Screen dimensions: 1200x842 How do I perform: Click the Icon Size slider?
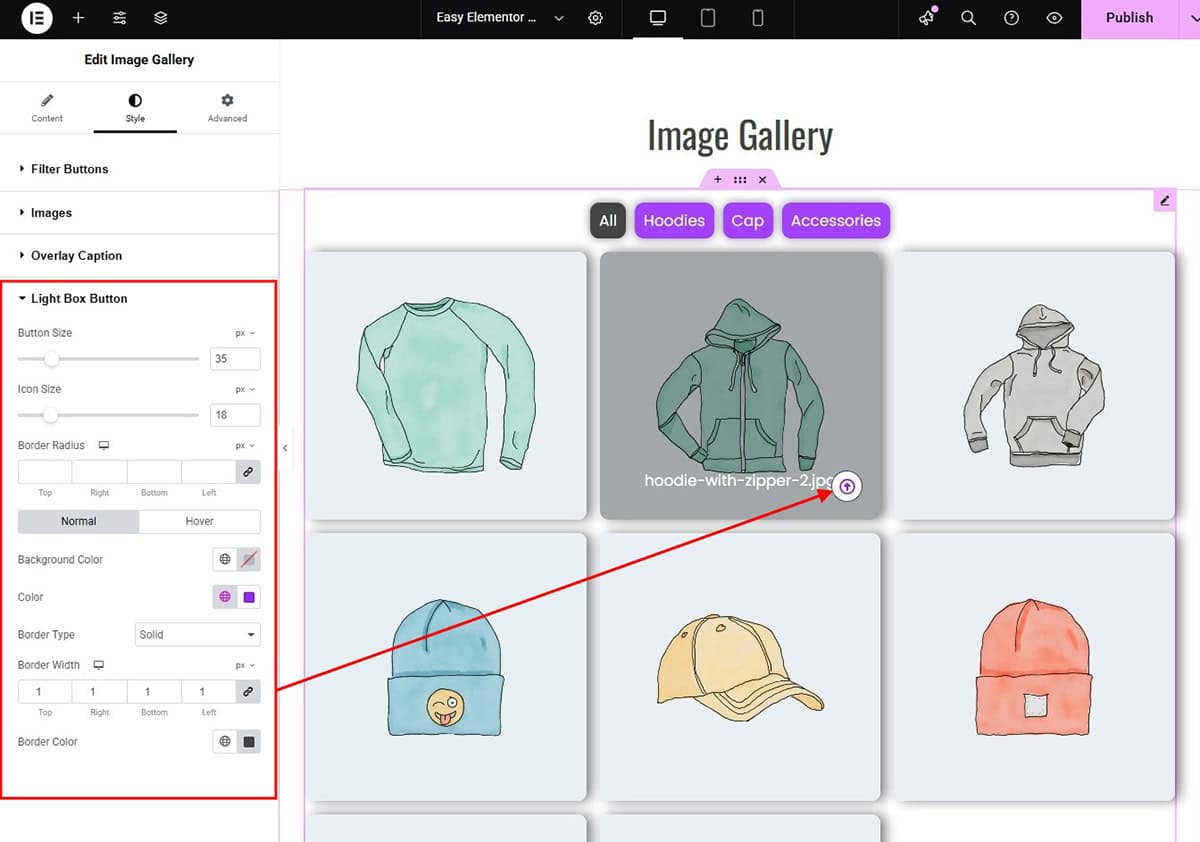click(x=108, y=415)
